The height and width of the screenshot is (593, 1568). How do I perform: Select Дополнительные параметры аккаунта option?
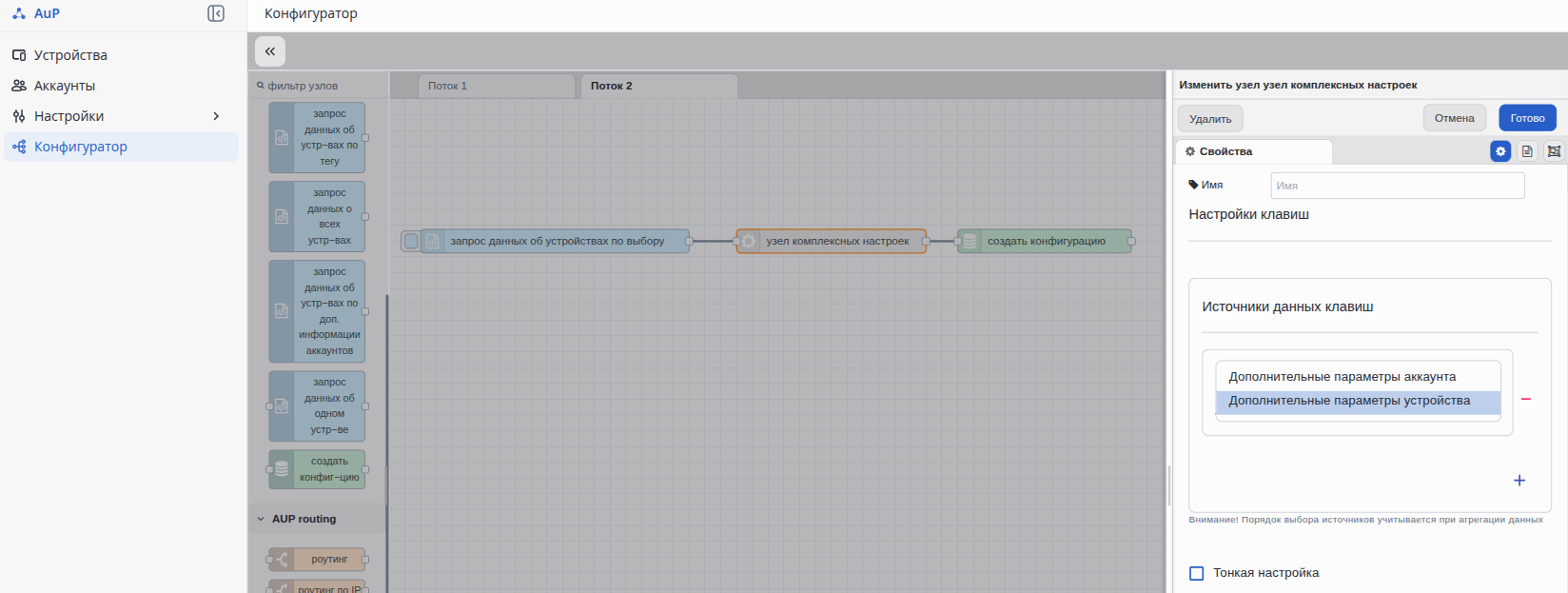[1359, 377]
